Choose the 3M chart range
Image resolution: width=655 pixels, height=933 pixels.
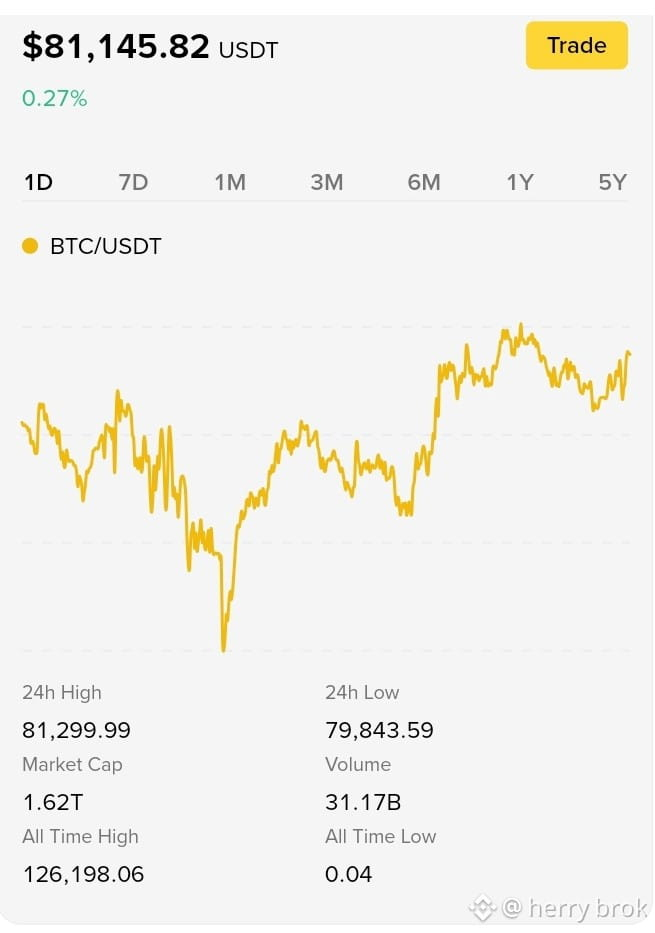point(327,182)
